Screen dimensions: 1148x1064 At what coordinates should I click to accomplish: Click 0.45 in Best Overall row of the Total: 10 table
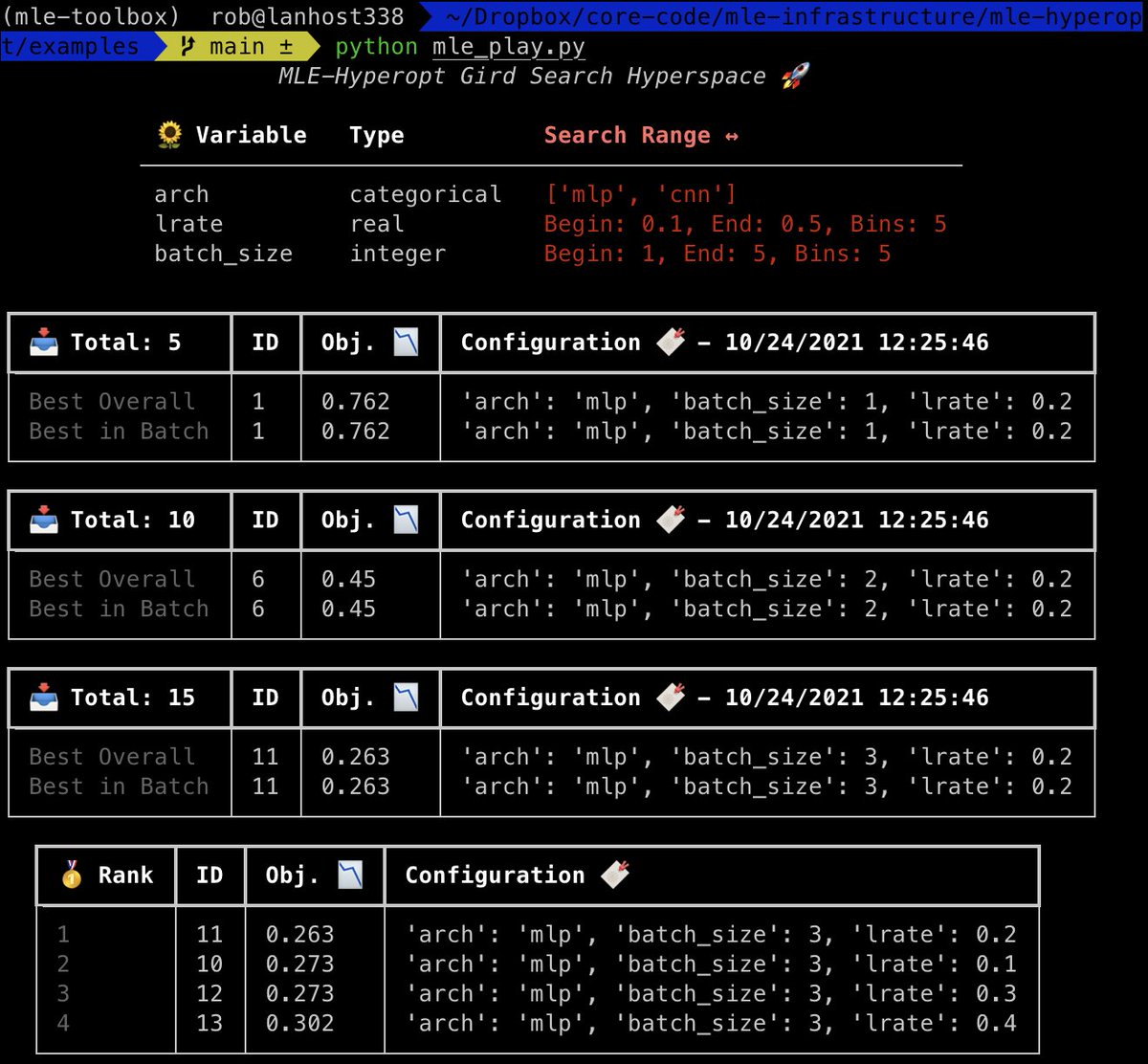click(349, 579)
